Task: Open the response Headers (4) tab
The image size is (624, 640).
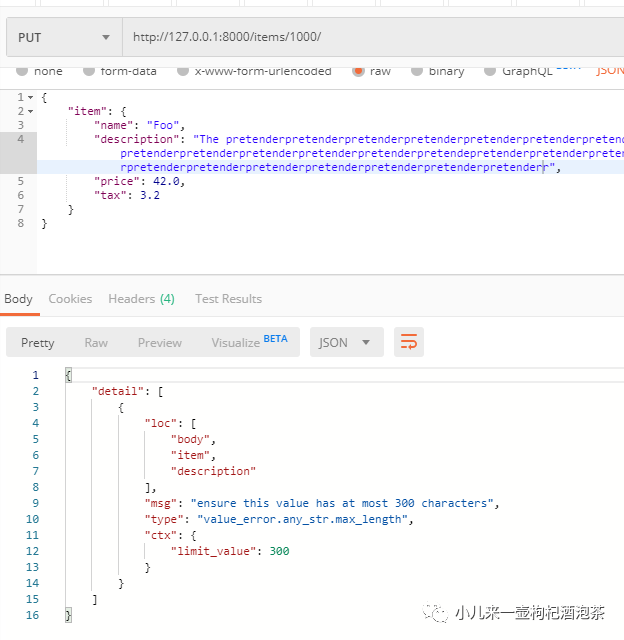Action: coord(141,299)
